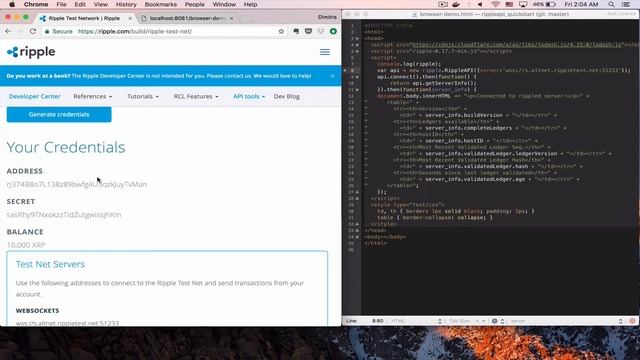Expand the RCL Features dropdown
This screenshot has width=640, height=360.
196,96
